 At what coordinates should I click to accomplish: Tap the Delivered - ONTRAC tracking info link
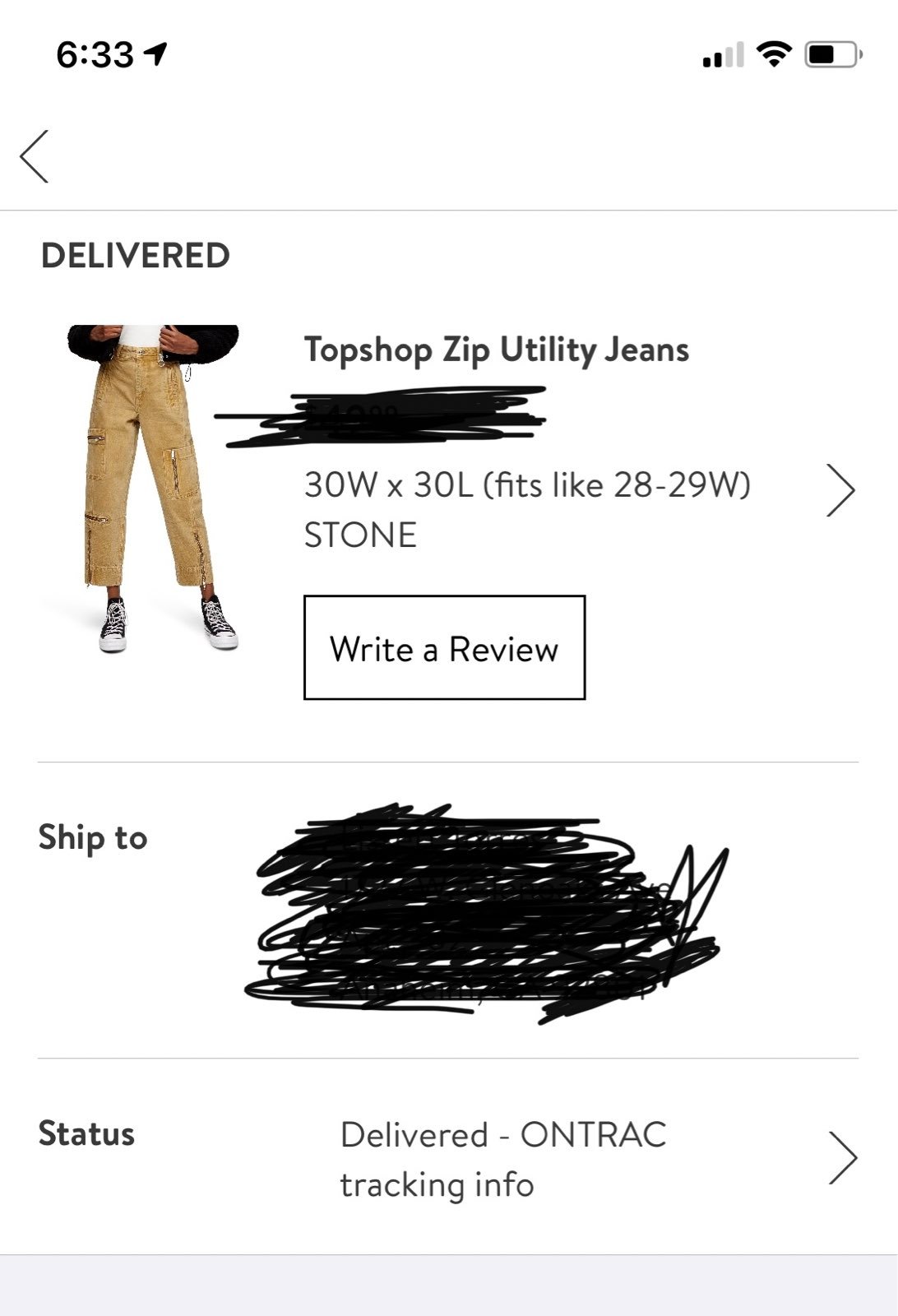503,1160
